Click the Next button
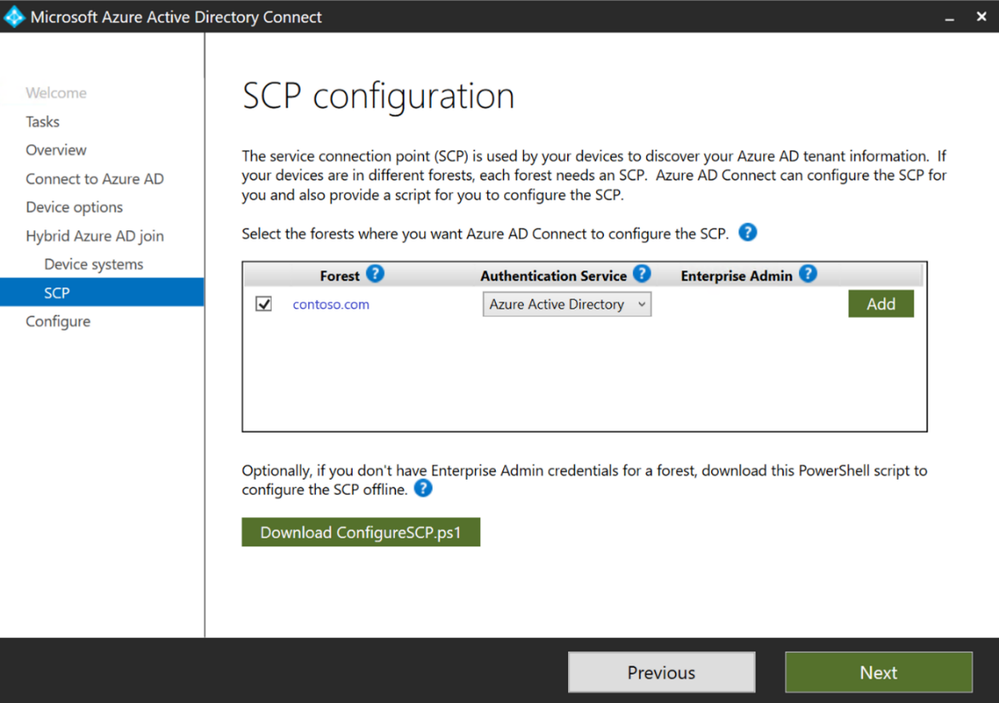This screenshot has width=999, height=703. pos(878,673)
